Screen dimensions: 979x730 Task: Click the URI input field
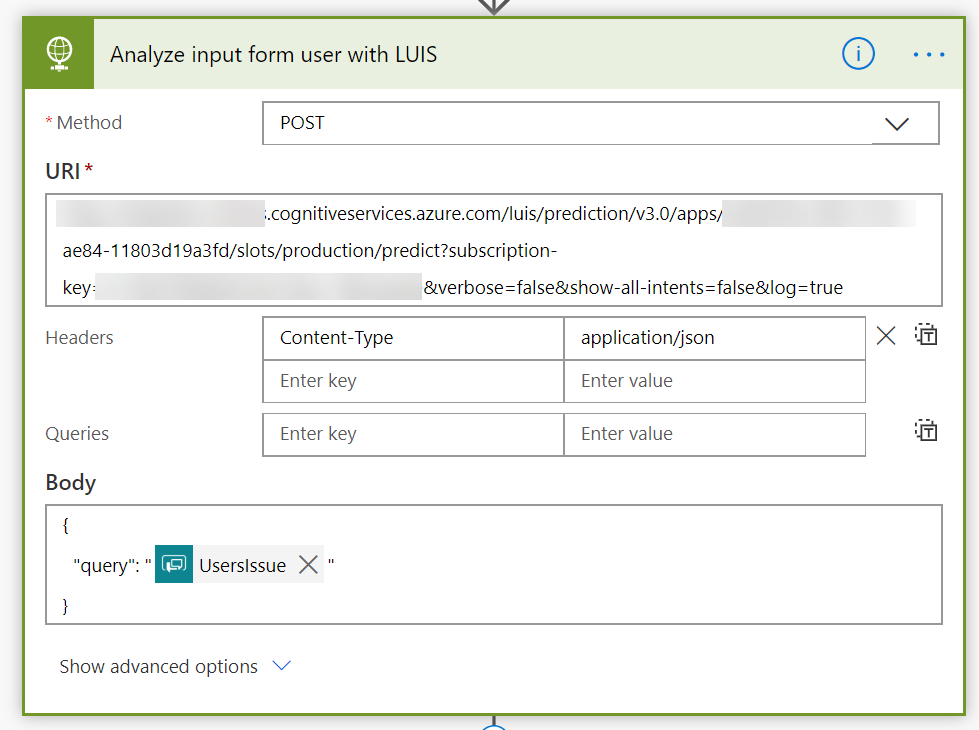[494, 250]
